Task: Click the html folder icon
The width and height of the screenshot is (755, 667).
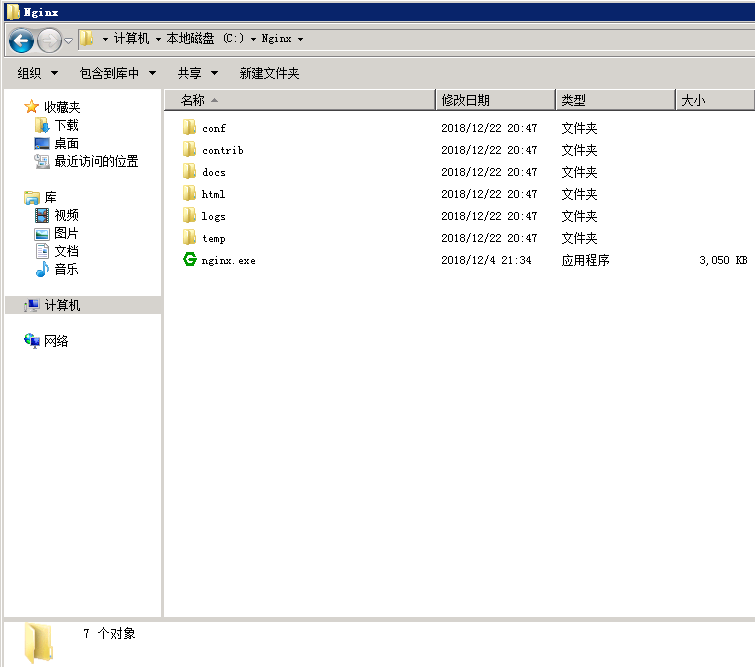Action: click(x=189, y=194)
